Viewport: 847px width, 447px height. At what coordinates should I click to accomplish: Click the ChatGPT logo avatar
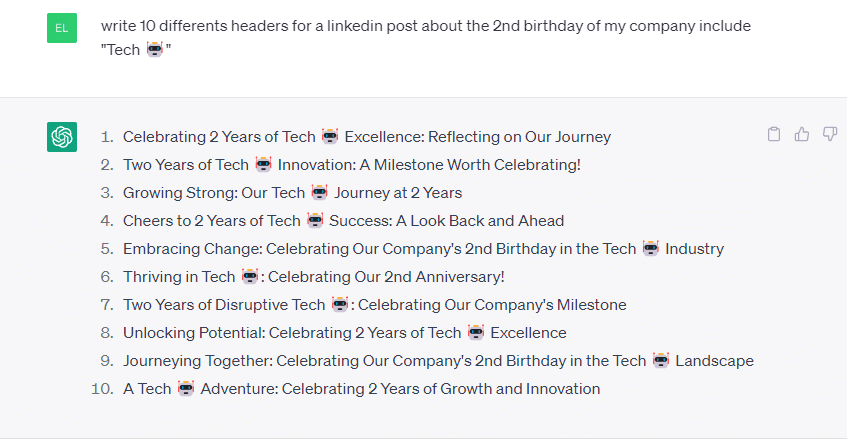(x=62, y=137)
